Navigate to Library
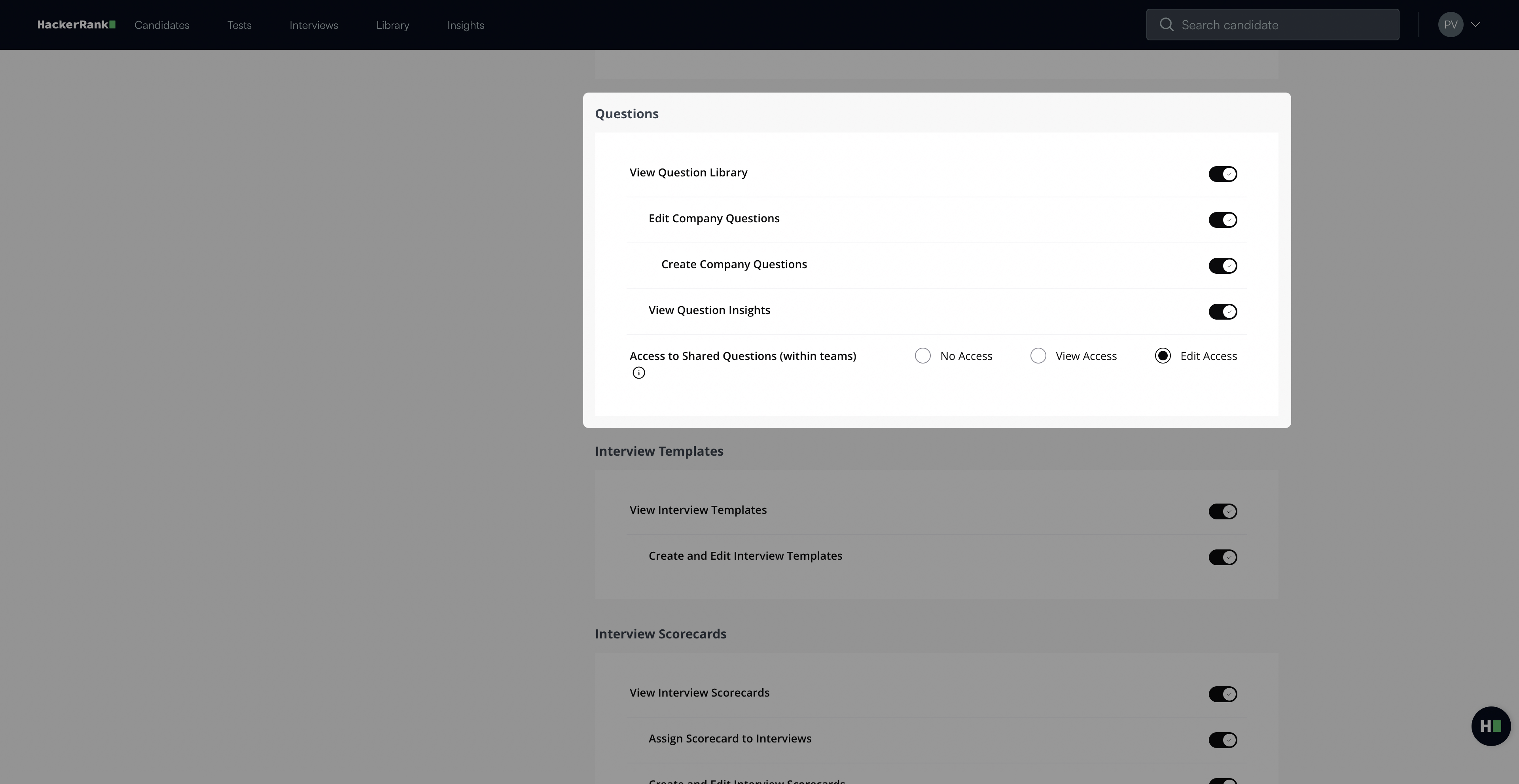 pos(393,25)
